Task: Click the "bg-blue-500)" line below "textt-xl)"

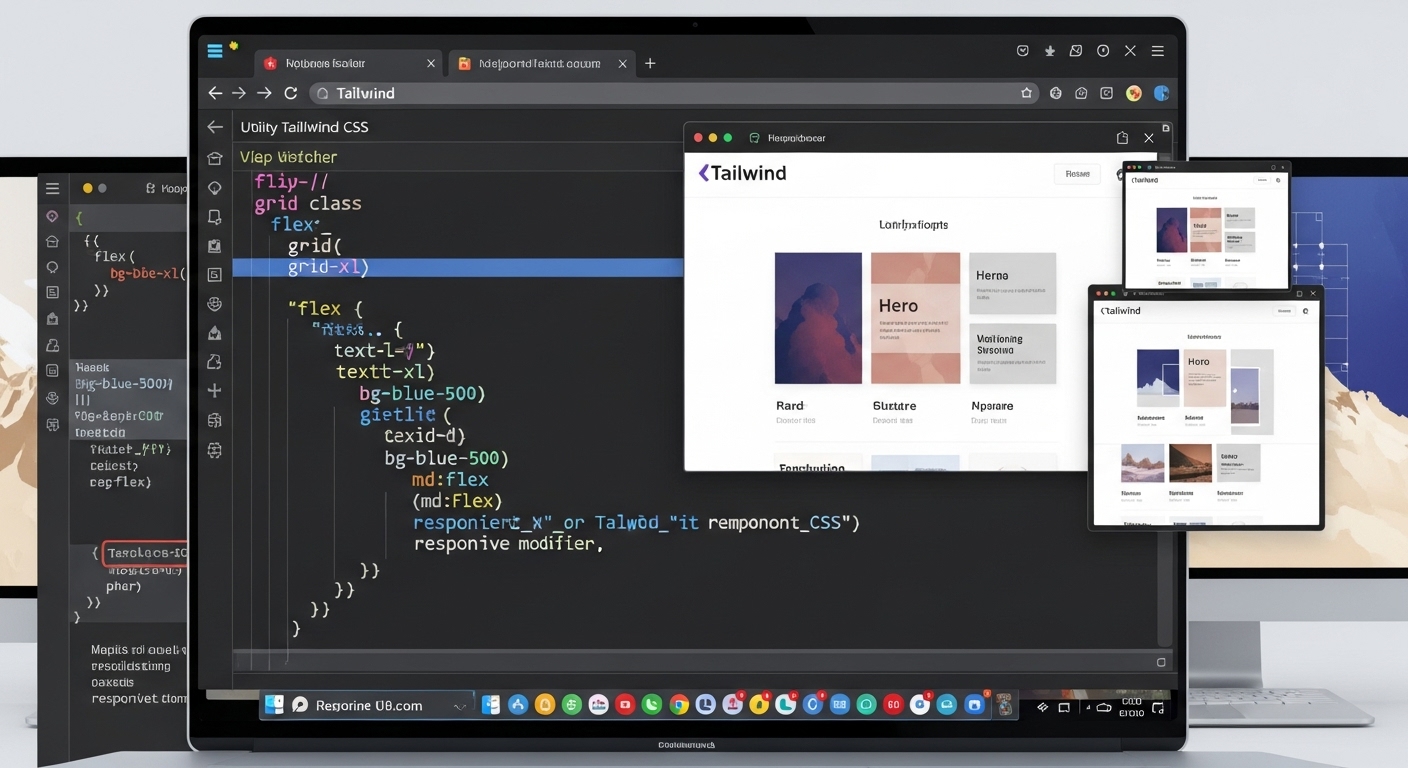Action: point(422,394)
